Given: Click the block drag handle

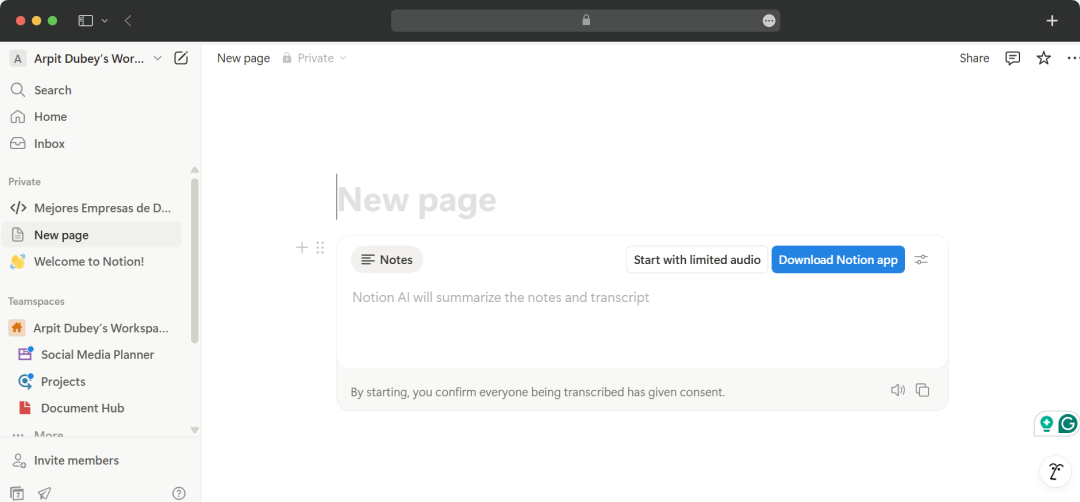Looking at the screenshot, I should (x=320, y=248).
